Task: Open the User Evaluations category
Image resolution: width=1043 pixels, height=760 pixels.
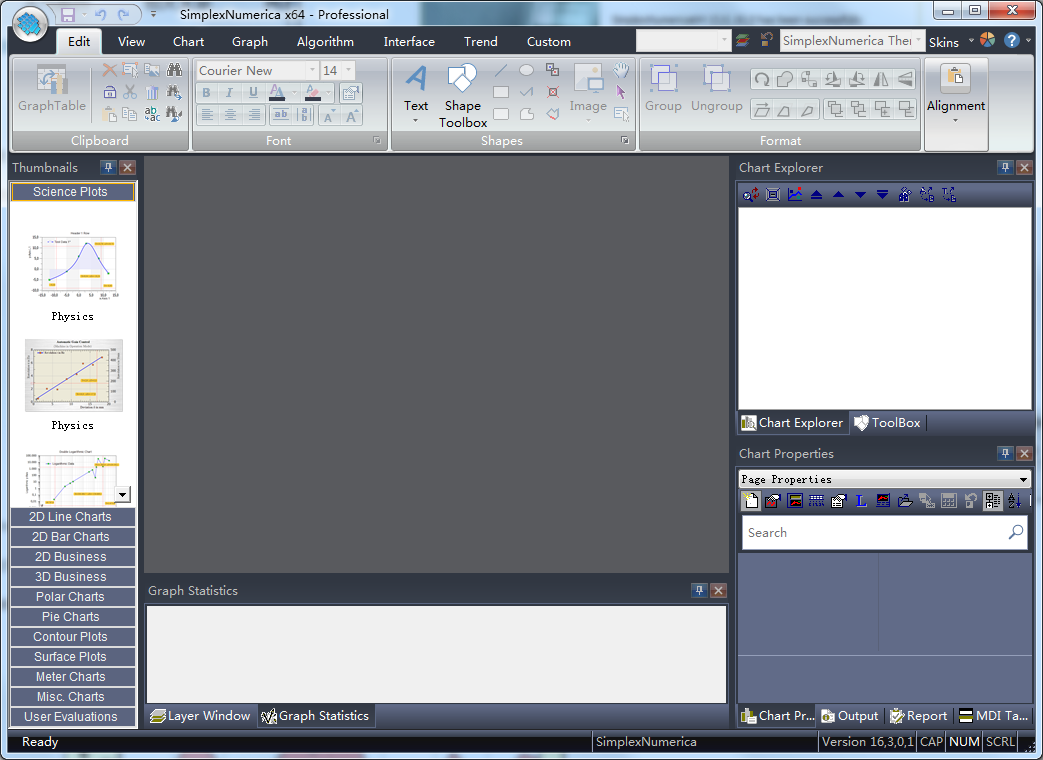Action: [73, 716]
